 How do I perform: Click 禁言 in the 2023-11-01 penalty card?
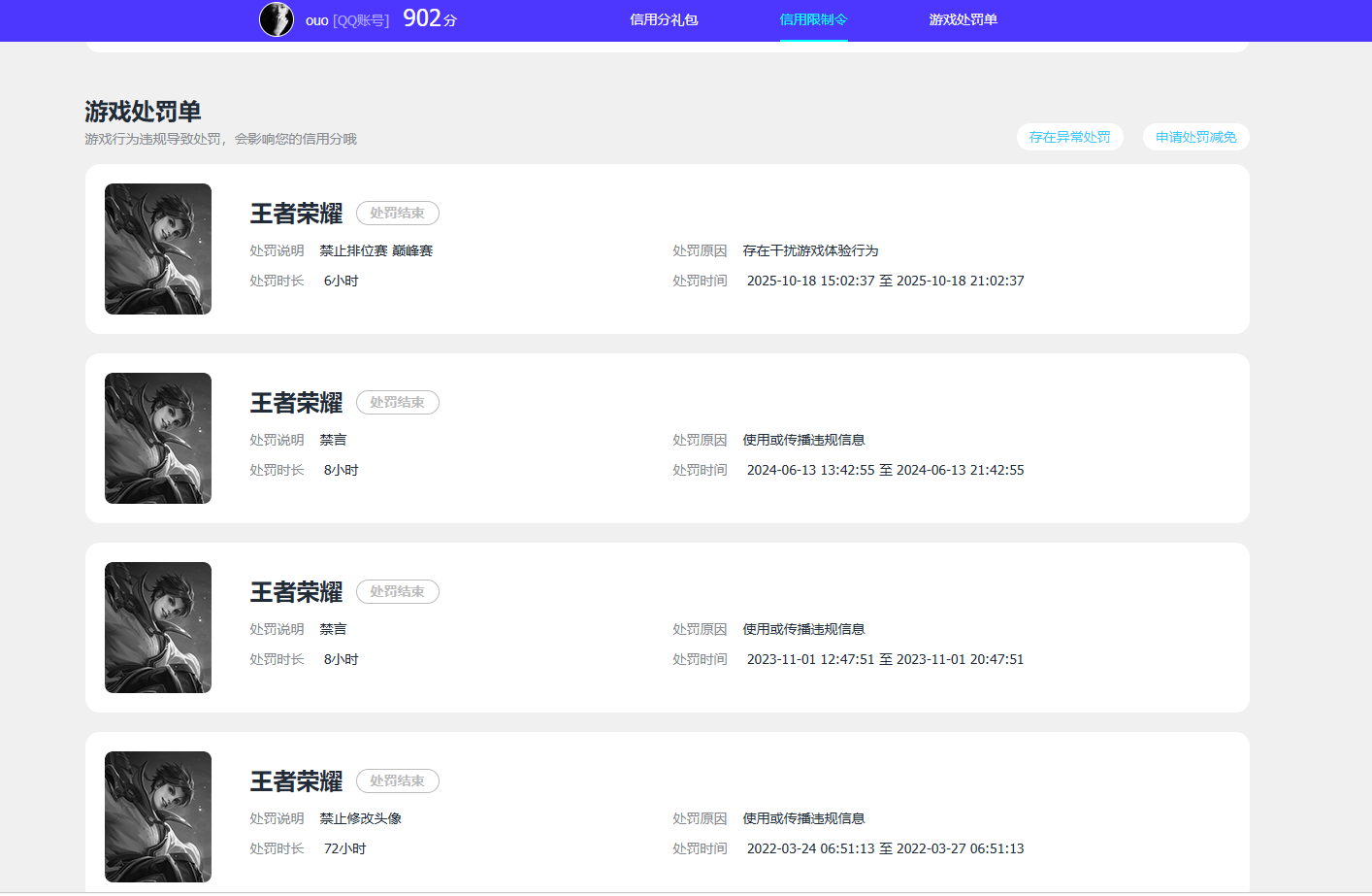pos(333,629)
